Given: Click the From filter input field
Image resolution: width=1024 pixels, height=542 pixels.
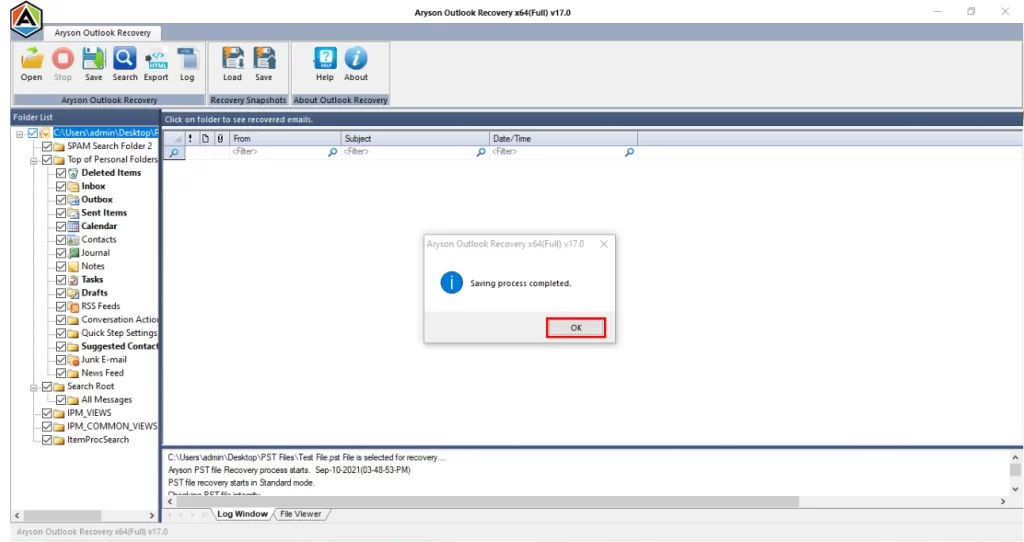Looking at the screenshot, I should [x=278, y=152].
